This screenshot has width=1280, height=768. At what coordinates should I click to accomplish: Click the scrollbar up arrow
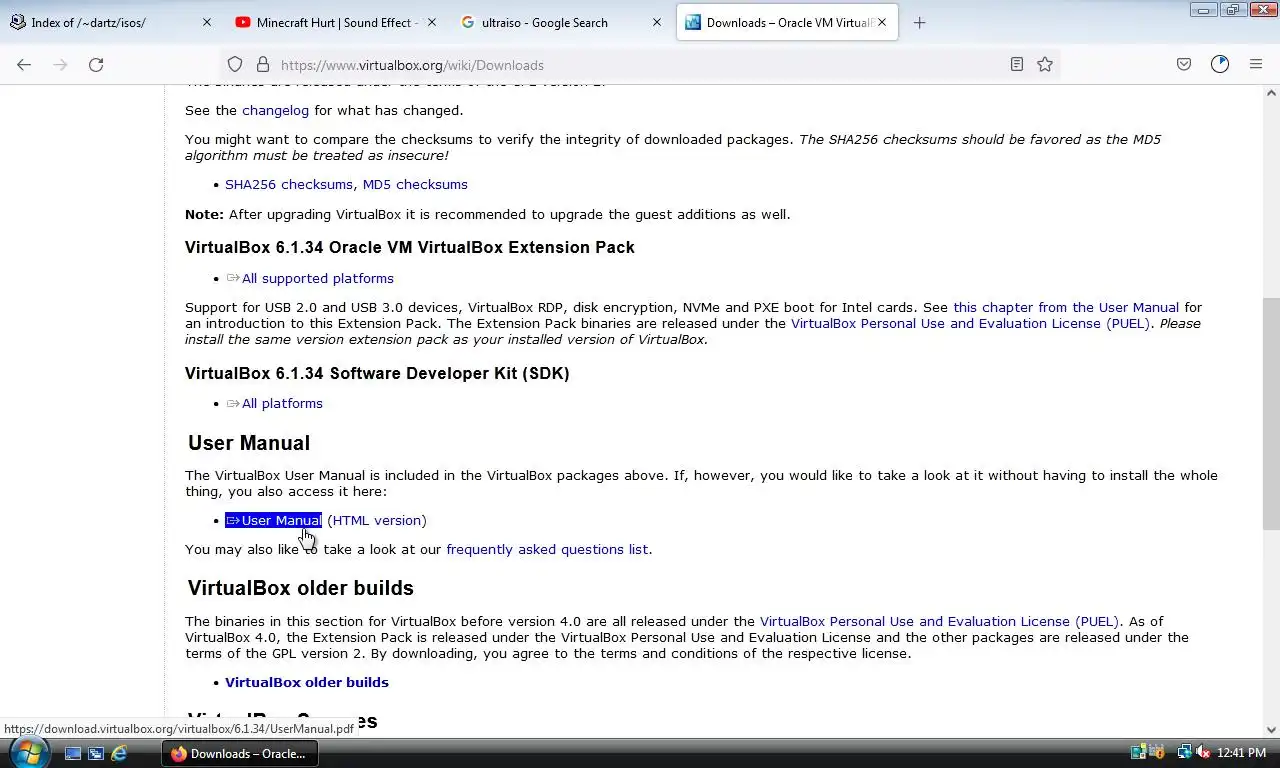(x=1271, y=93)
